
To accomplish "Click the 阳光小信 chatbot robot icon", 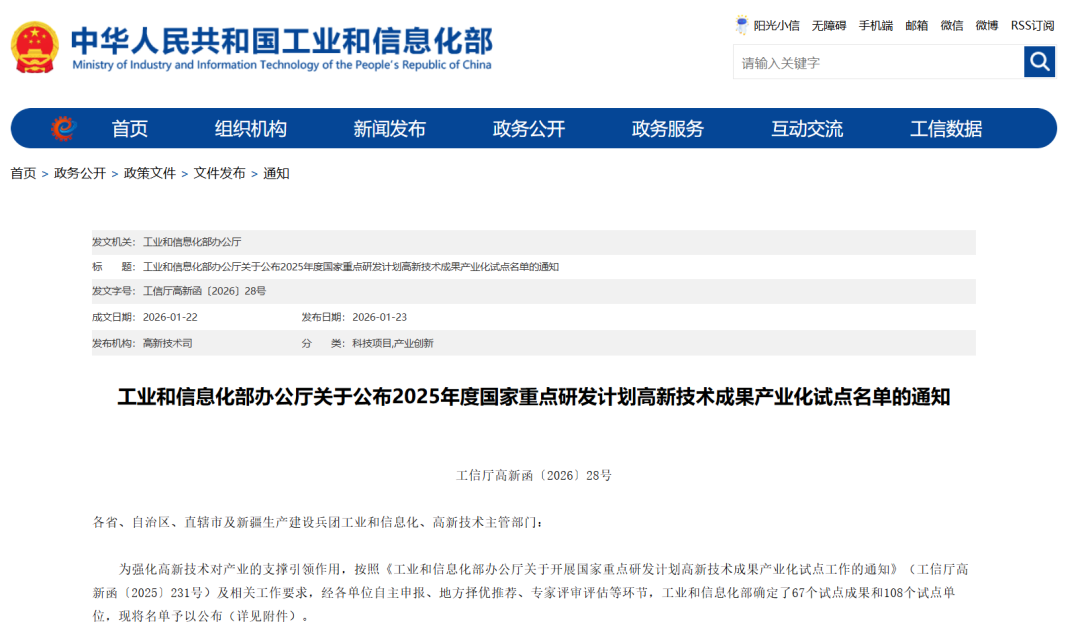I will 738,25.
